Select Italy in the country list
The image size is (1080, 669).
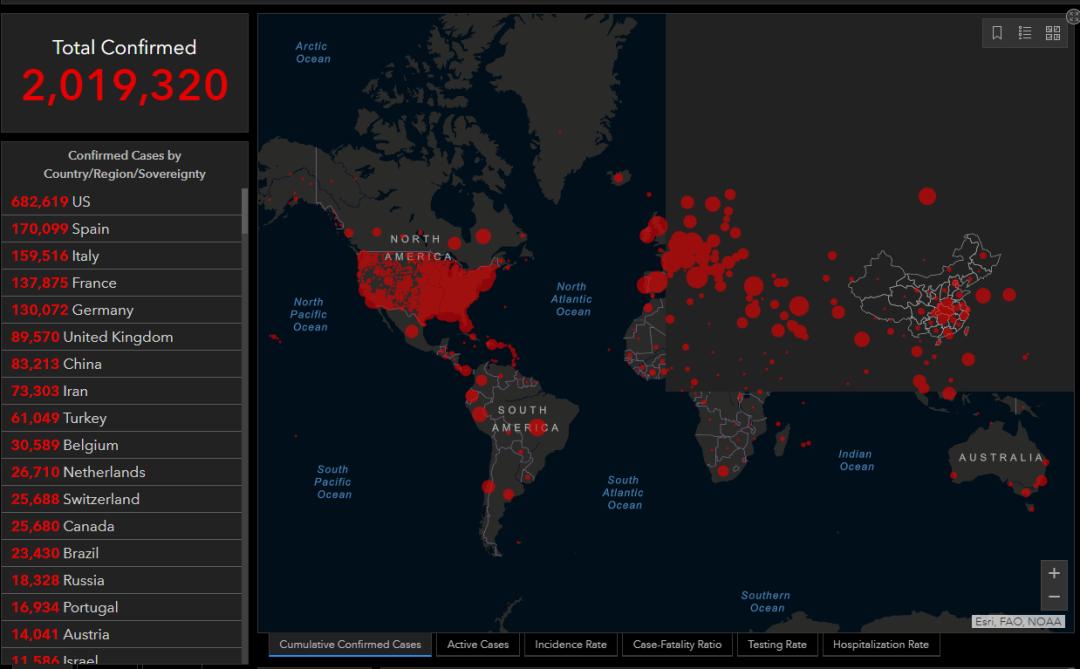coord(122,256)
